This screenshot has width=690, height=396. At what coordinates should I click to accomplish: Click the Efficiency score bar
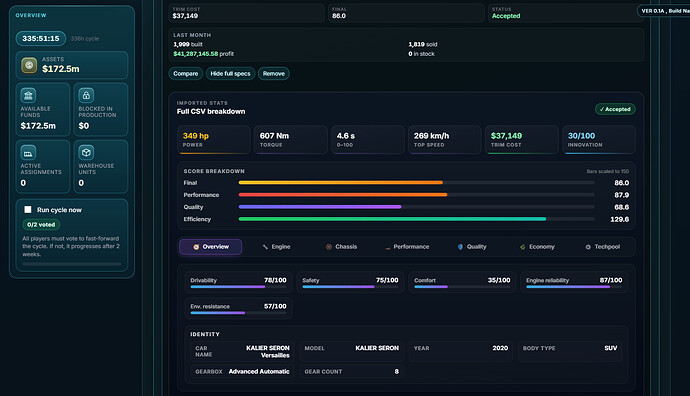(416, 219)
